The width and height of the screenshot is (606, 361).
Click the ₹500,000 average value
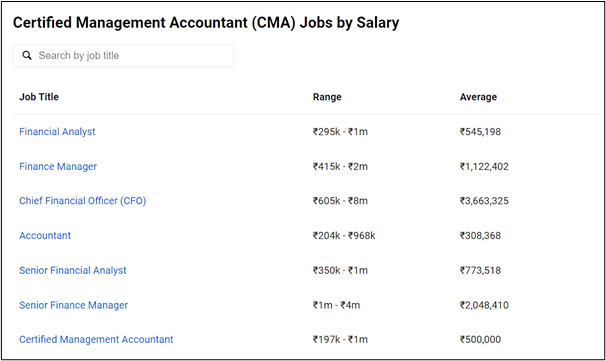480,340
